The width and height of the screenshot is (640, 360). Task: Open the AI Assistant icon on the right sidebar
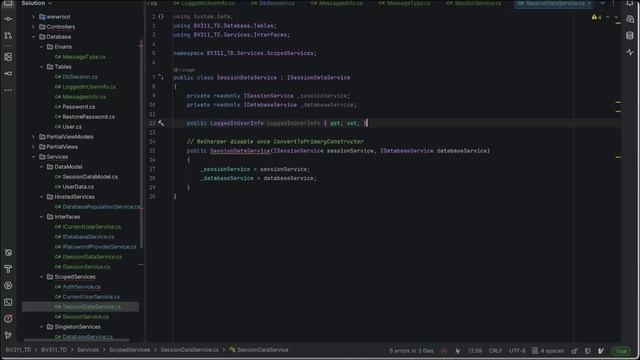point(630,19)
